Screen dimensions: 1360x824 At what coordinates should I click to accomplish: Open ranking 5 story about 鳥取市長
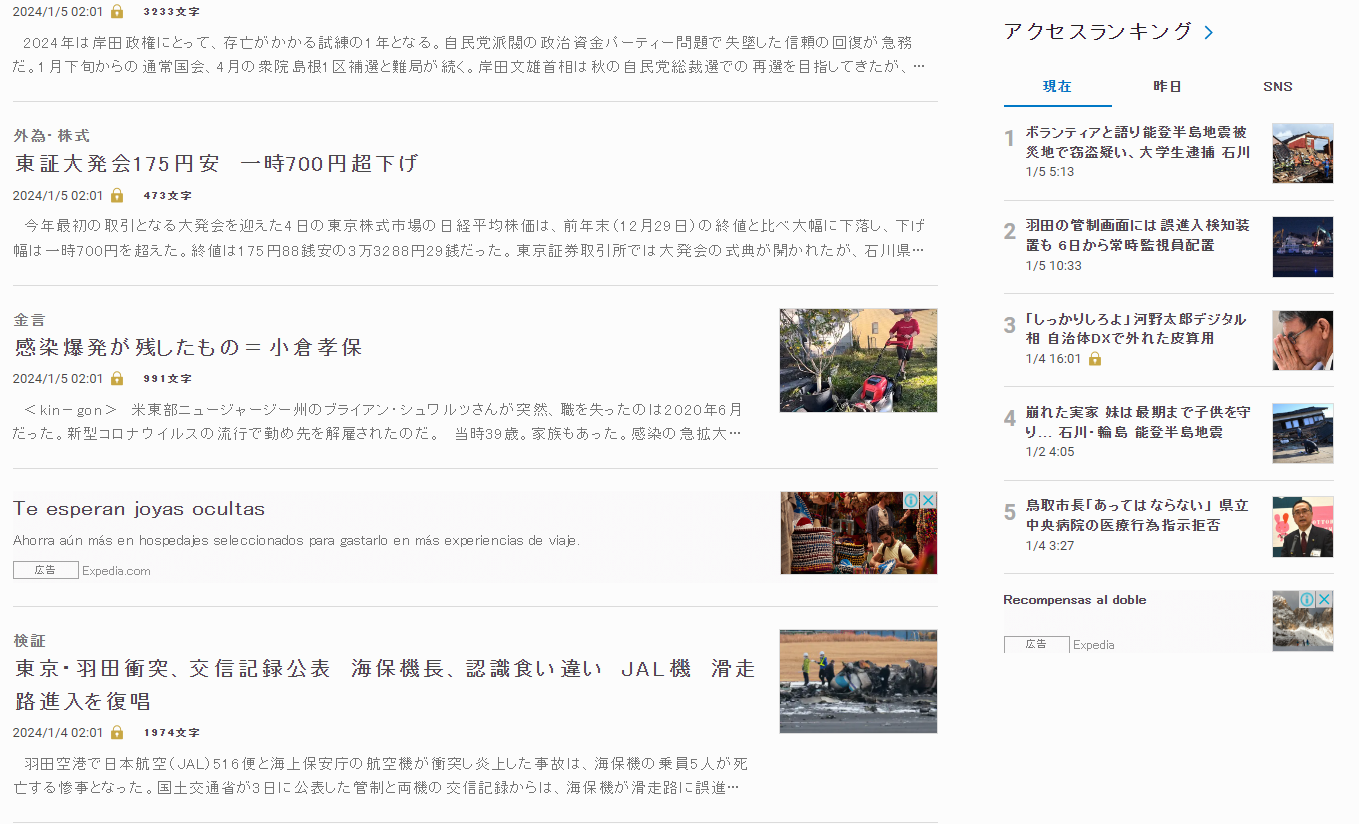[1137, 514]
